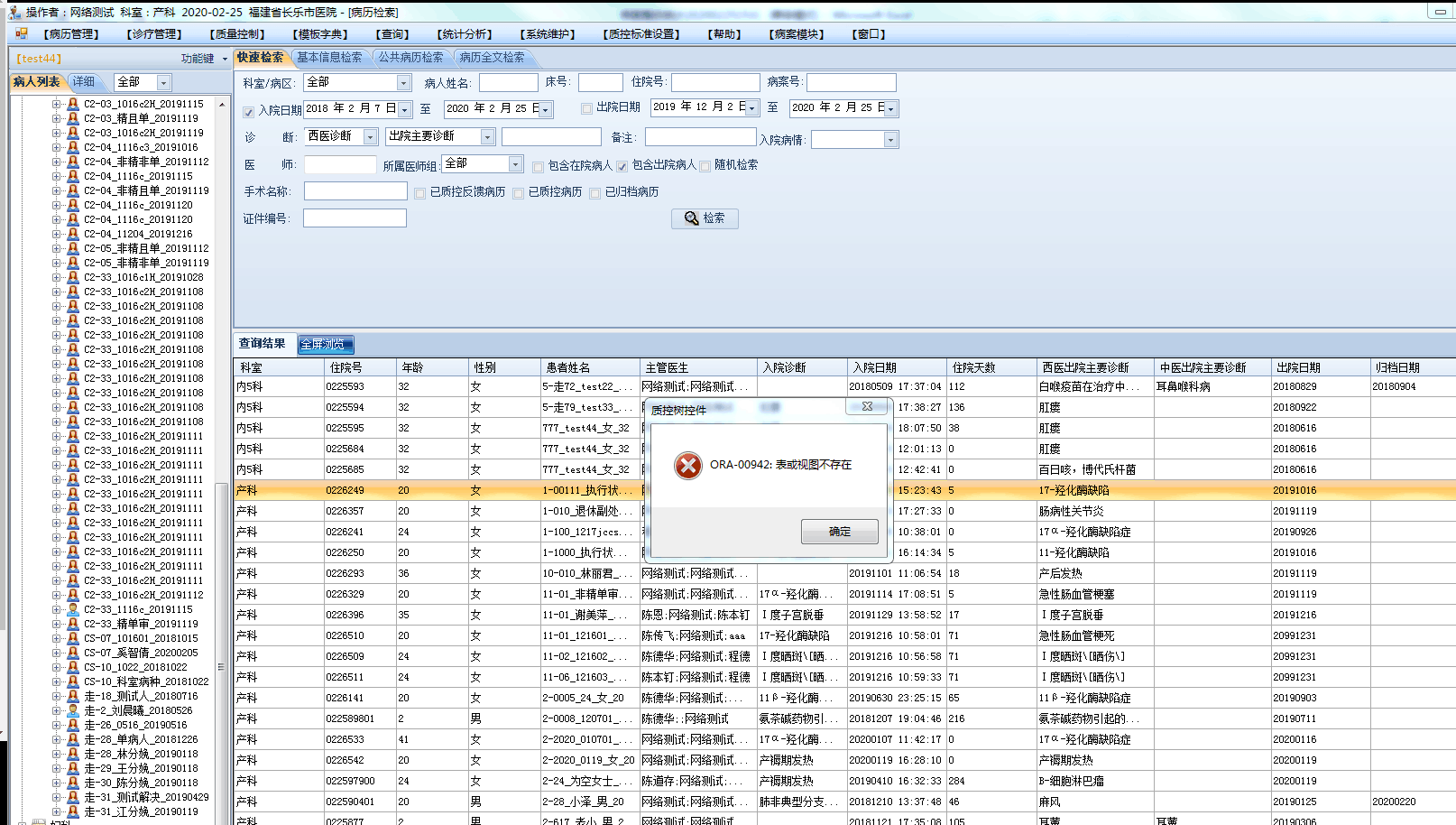This screenshot has width=1456, height=825.
Task: Check the 已质控病历 checkbox
Action: [x=519, y=193]
